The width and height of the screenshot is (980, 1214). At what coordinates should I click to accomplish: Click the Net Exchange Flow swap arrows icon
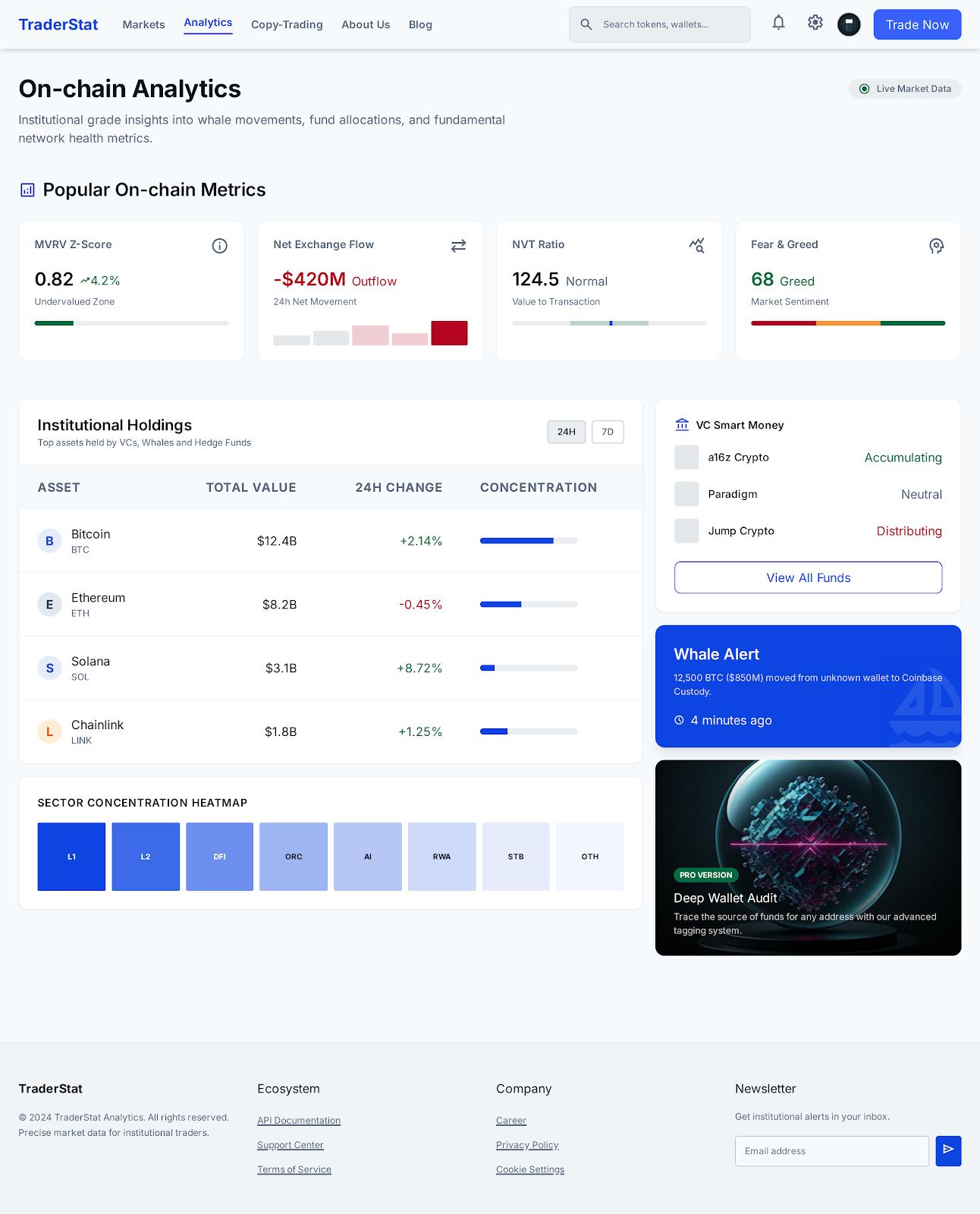(x=459, y=246)
